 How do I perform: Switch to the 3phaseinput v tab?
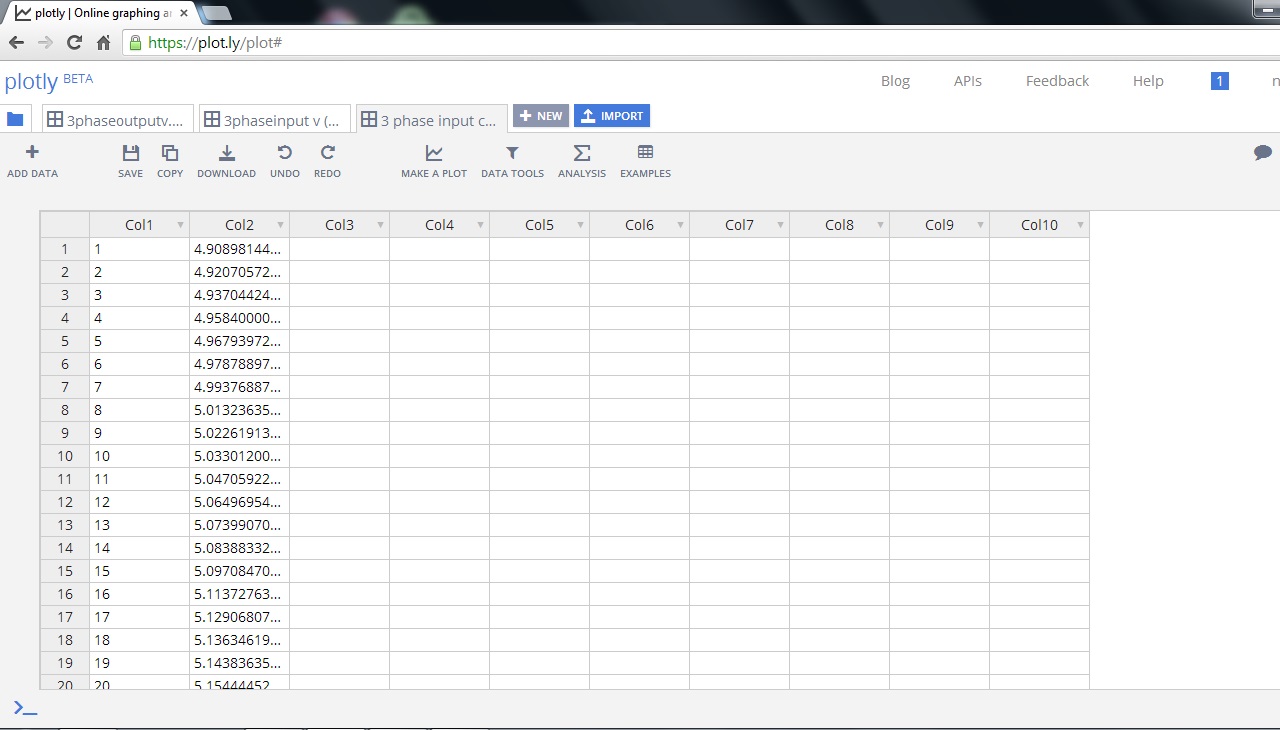(x=275, y=119)
